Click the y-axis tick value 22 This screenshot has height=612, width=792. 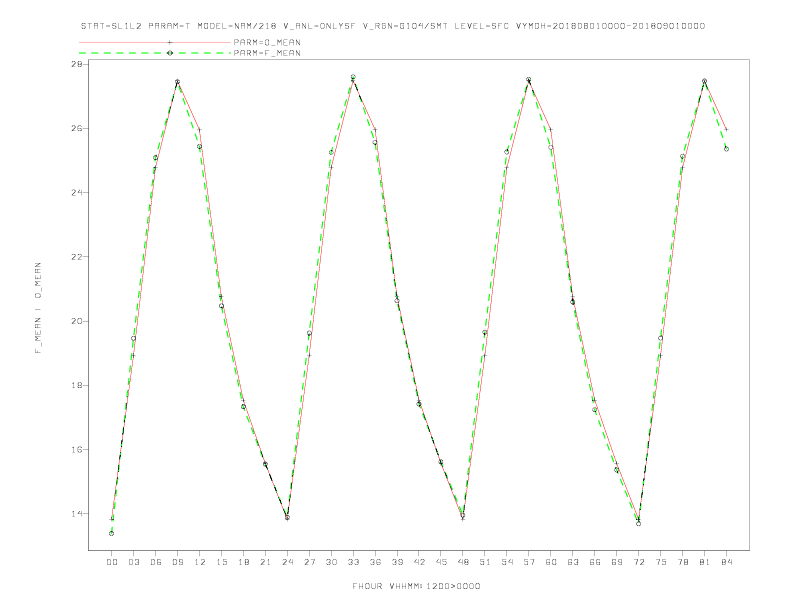(x=77, y=257)
